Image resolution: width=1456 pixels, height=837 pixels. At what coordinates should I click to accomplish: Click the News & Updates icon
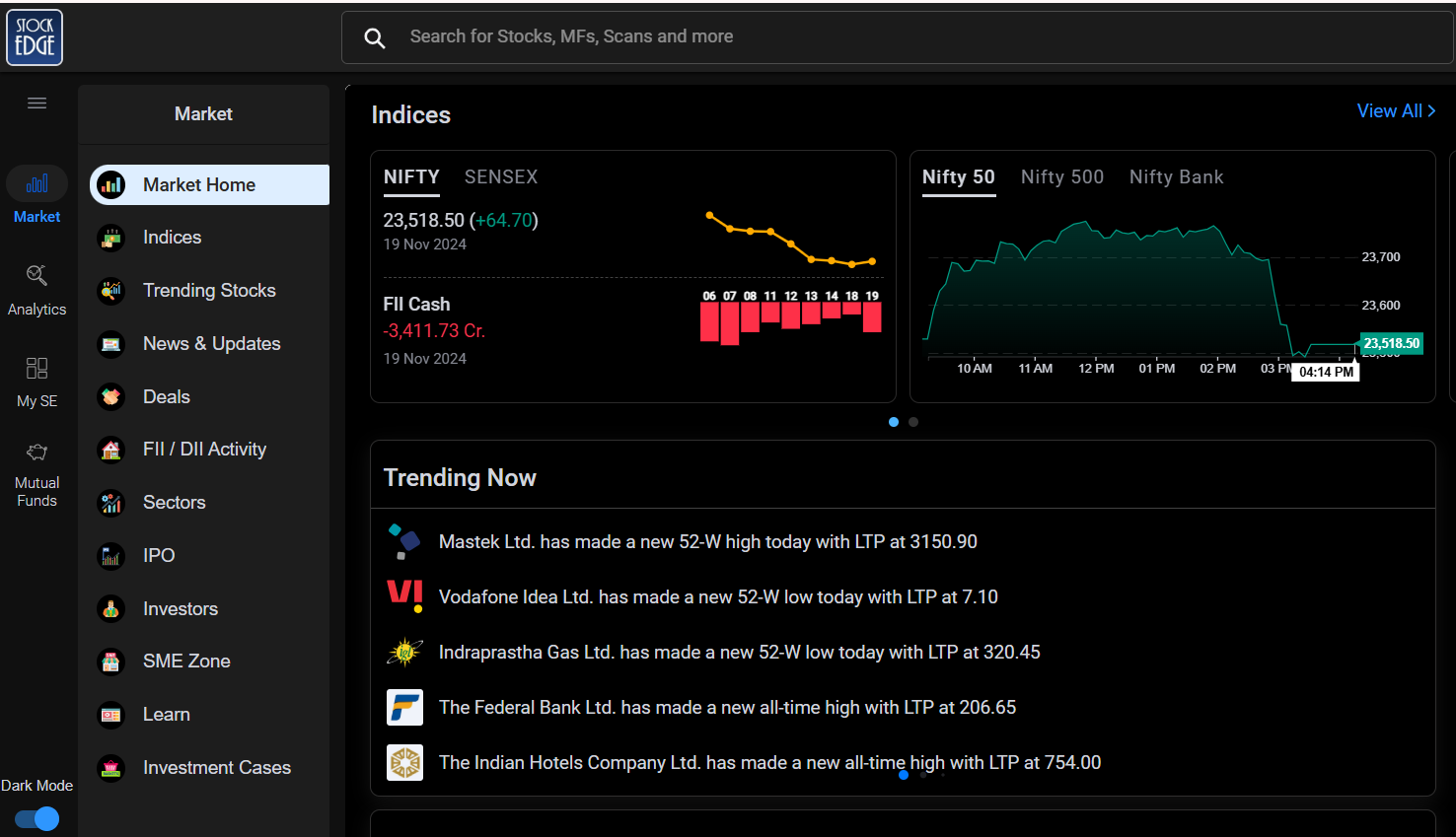[x=110, y=343]
